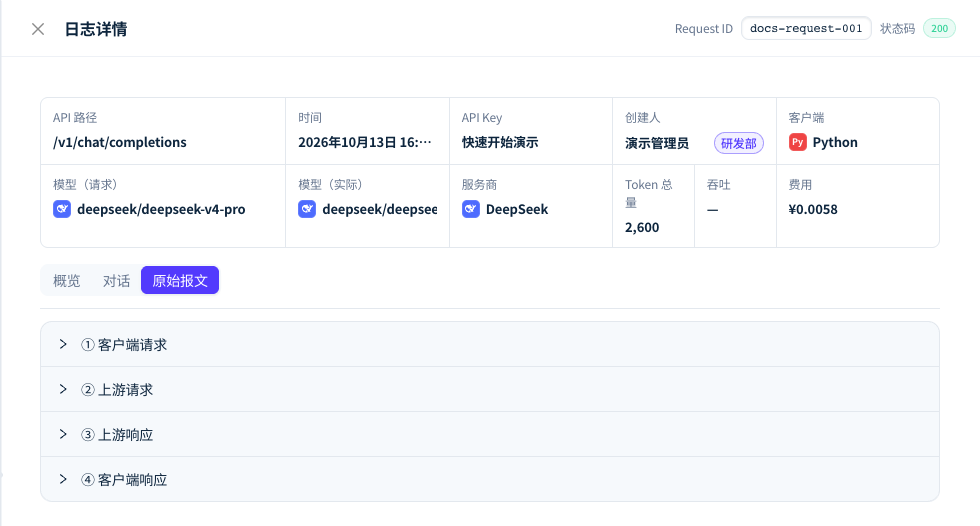Click the DeepSeek provider logo icon
The image size is (980, 526).
471,209
